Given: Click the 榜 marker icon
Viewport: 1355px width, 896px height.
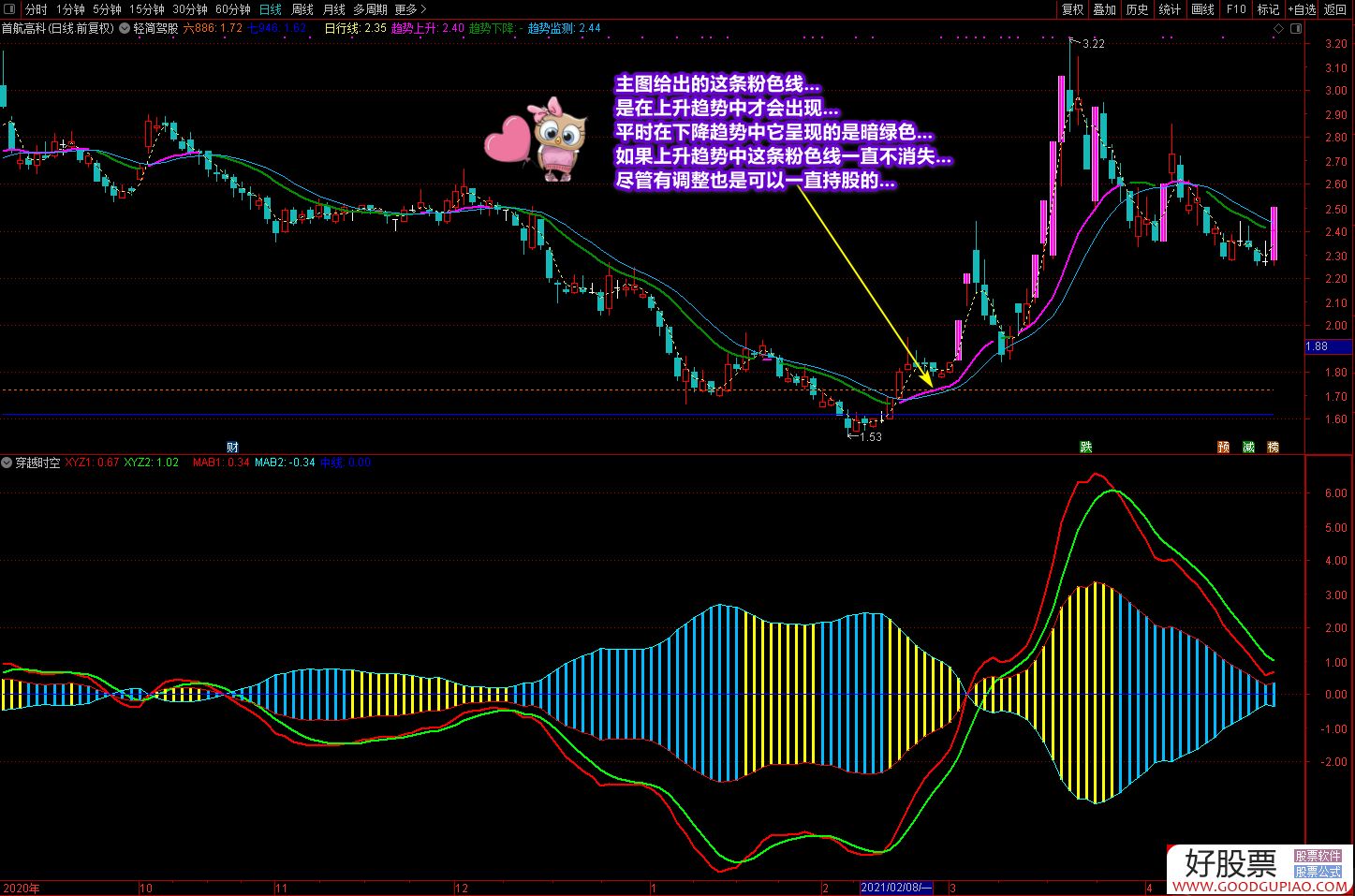Looking at the screenshot, I should (x=1273, y=447).
